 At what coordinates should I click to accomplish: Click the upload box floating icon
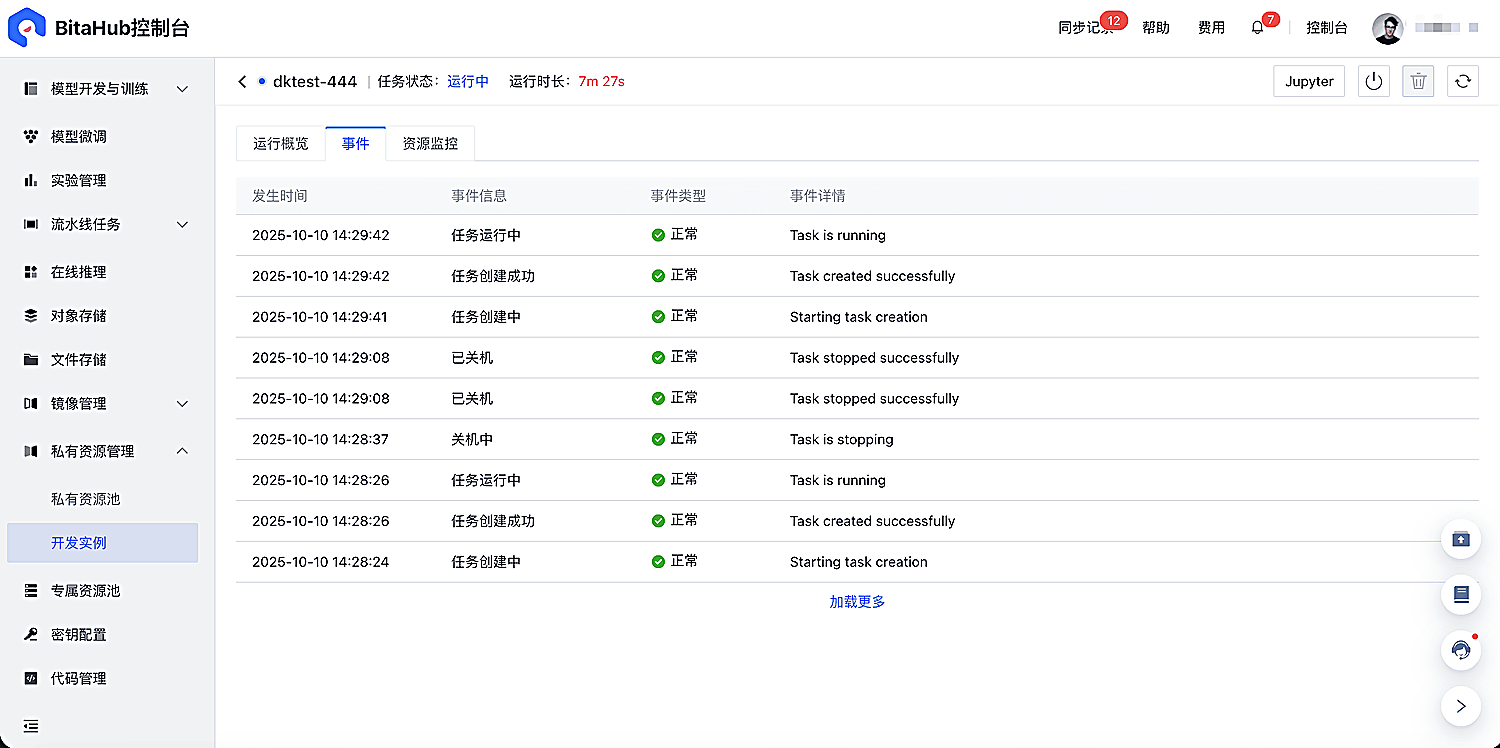coord(1461,540)
